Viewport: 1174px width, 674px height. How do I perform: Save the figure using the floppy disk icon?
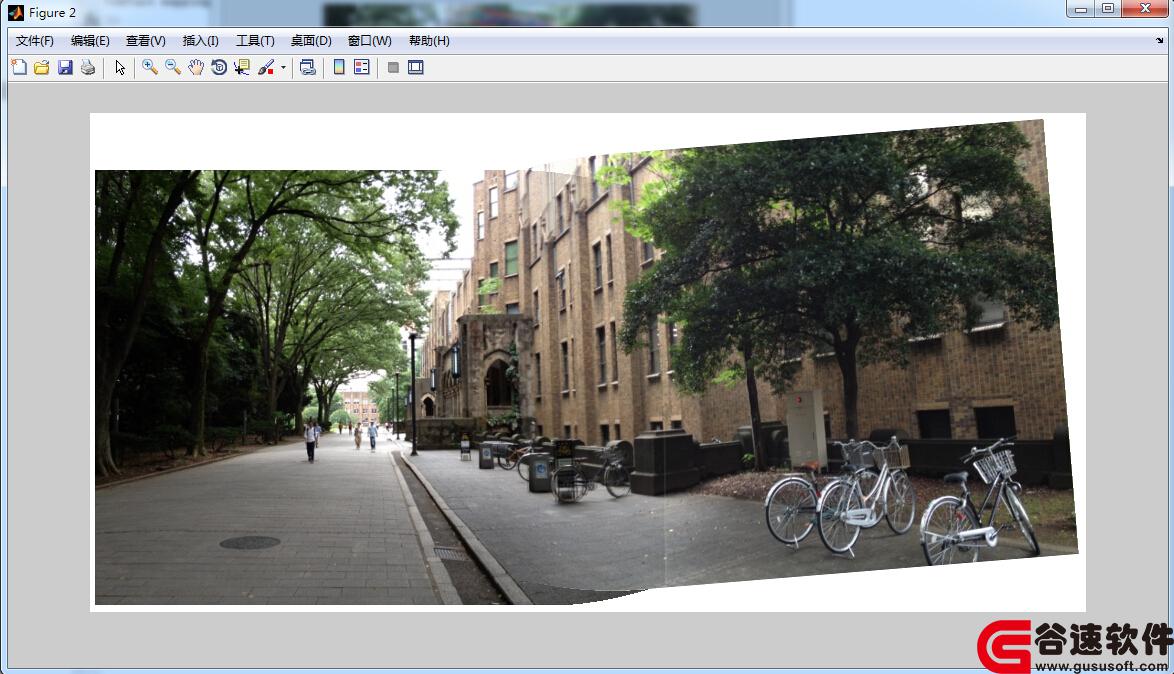point(65,67)
